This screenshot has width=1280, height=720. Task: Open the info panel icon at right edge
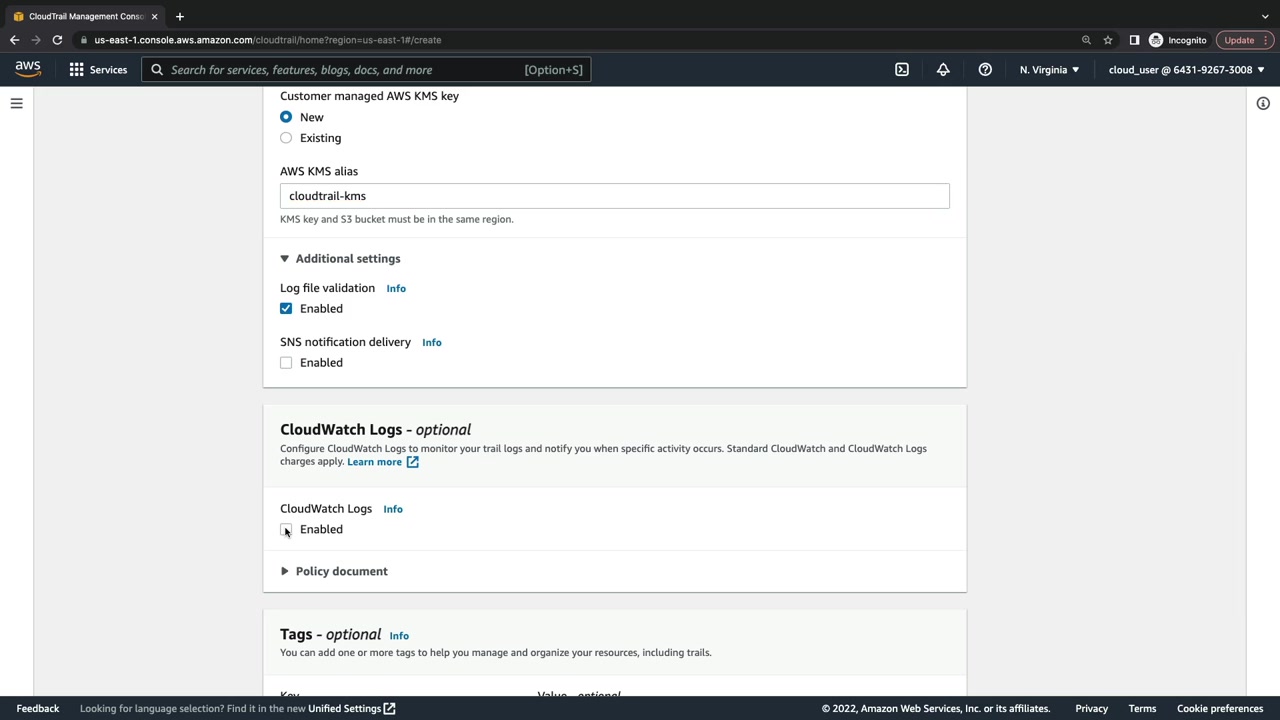1263,104
